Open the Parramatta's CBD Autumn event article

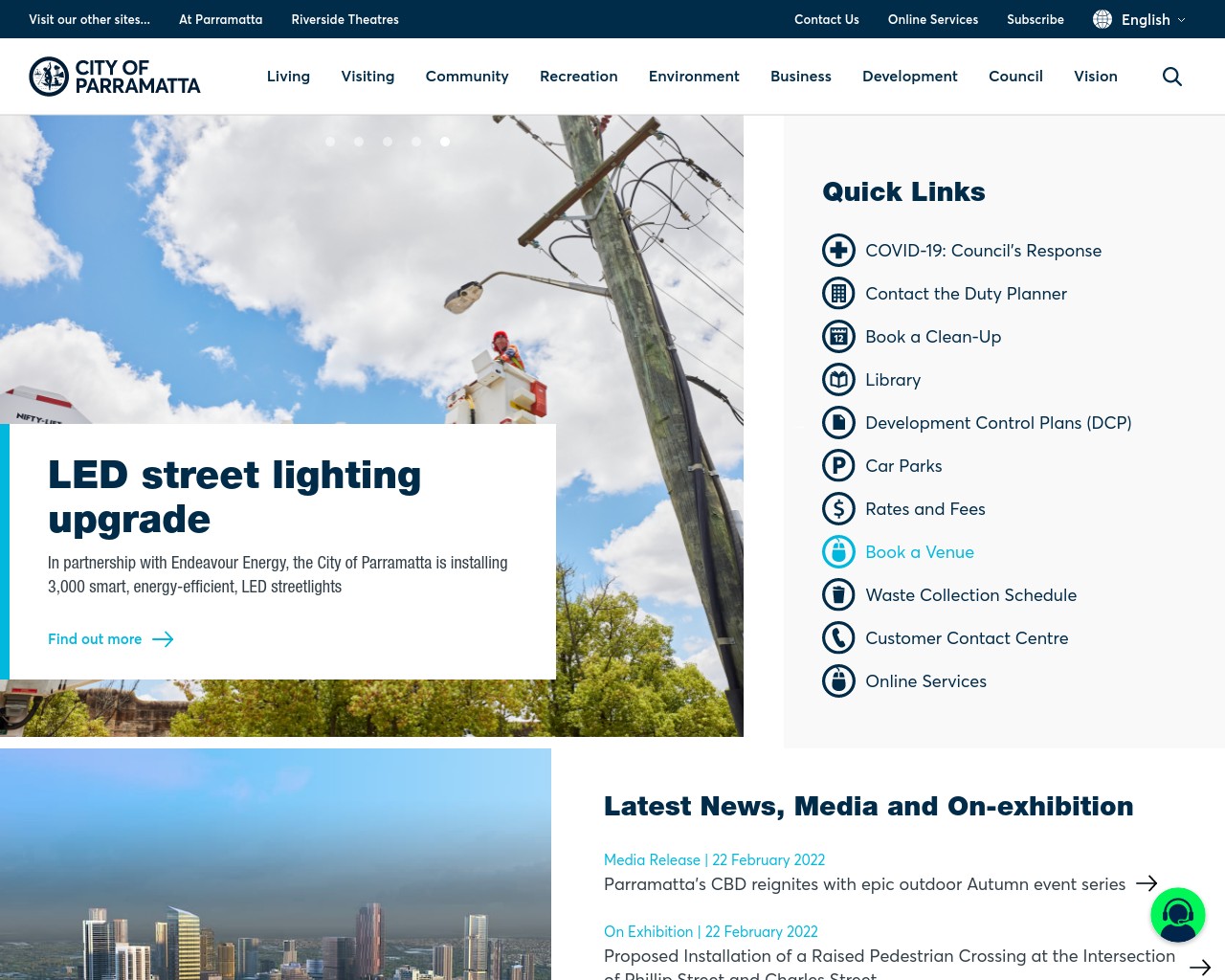(864, 883)
